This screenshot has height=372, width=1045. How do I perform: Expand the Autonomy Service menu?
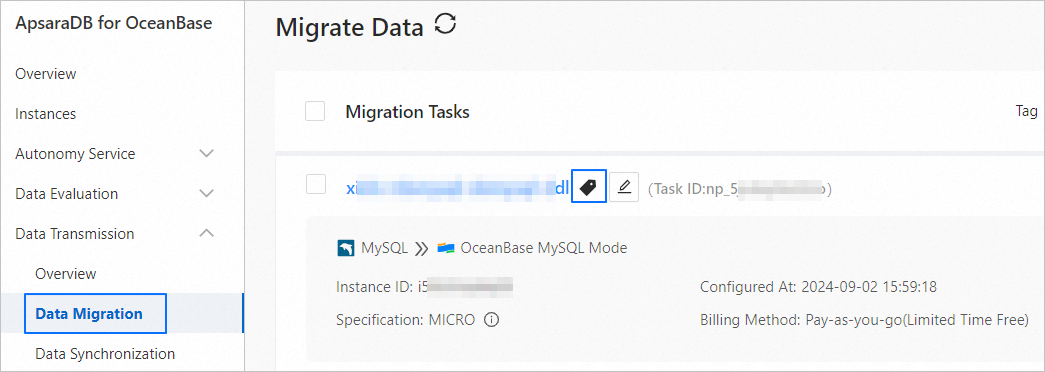pos(207,154)
